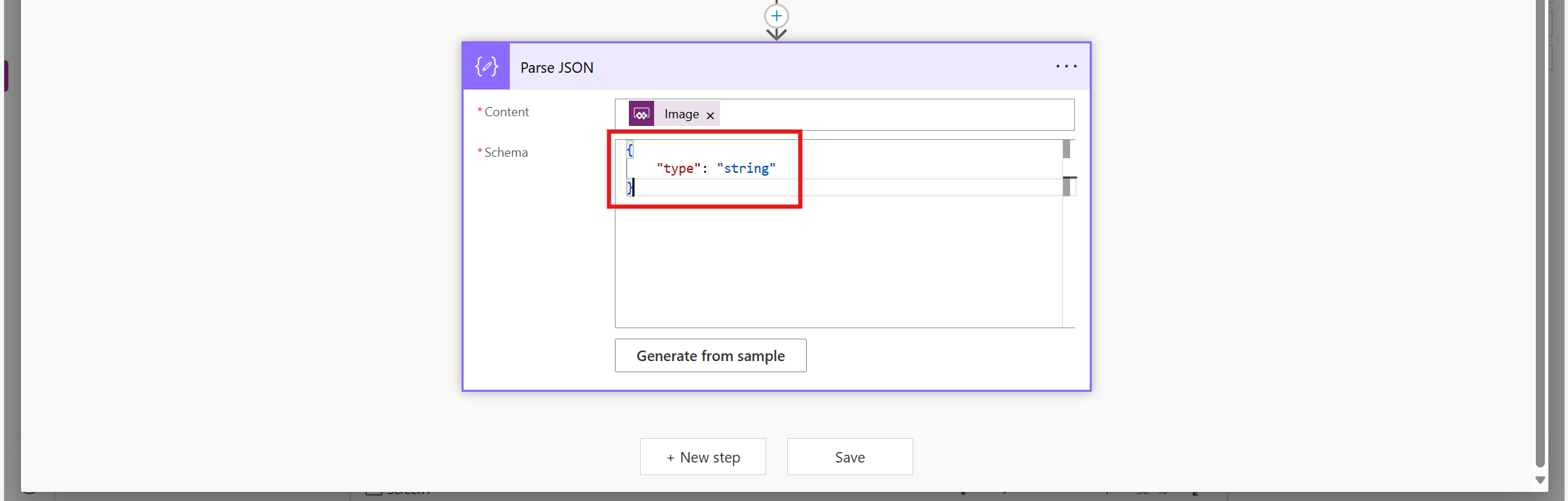Open the Parse JSON ellipsis menu

pyautogui.click(x=1066, y=66)
